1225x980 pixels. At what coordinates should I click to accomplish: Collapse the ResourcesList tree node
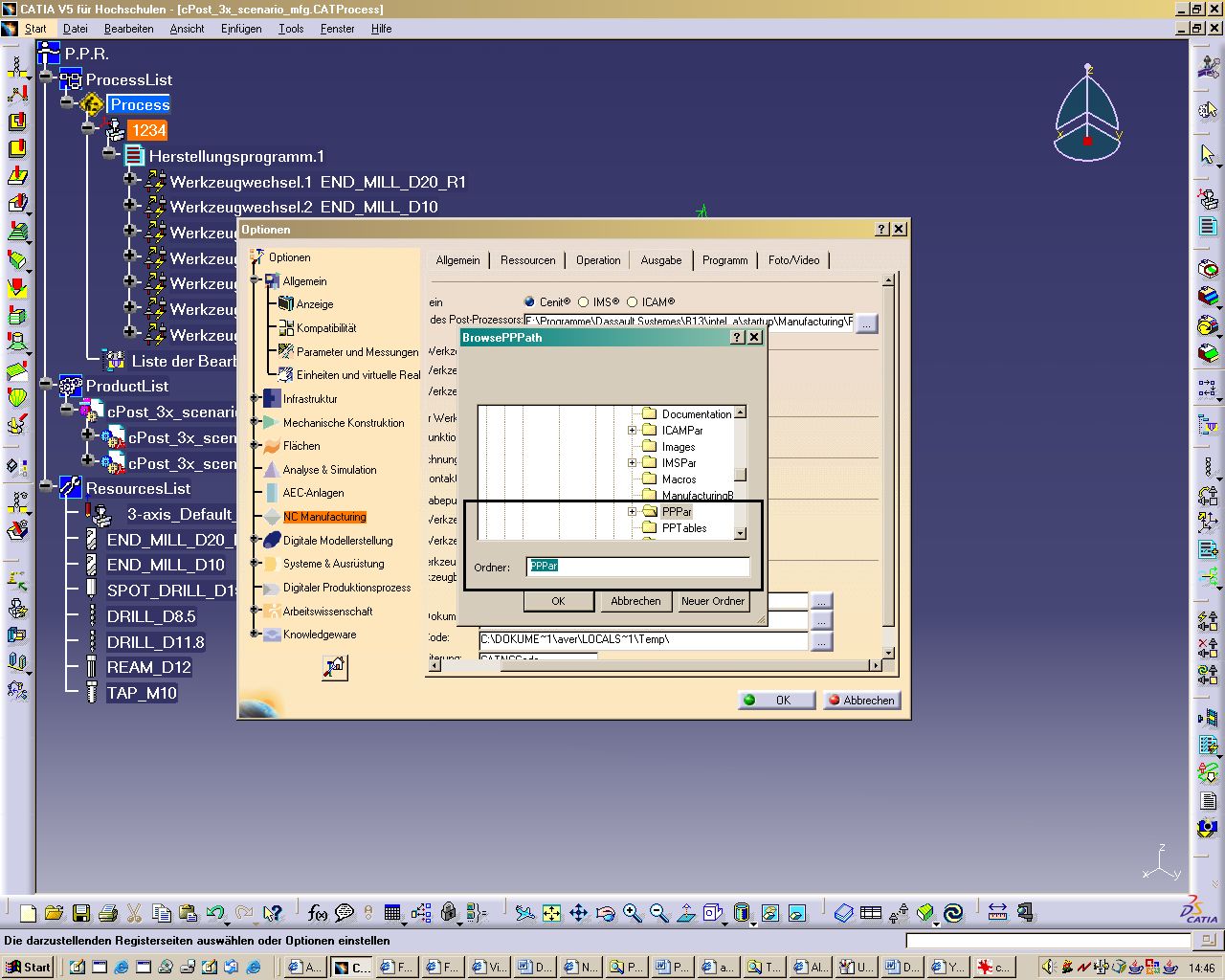point(46,487)
